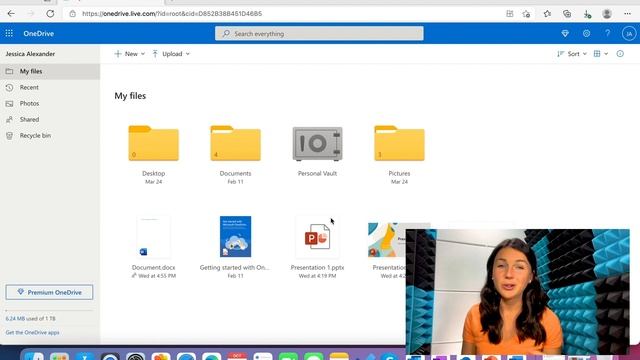
Task: Open the browser three-dot settings menu
Action: tap(627, 13)
